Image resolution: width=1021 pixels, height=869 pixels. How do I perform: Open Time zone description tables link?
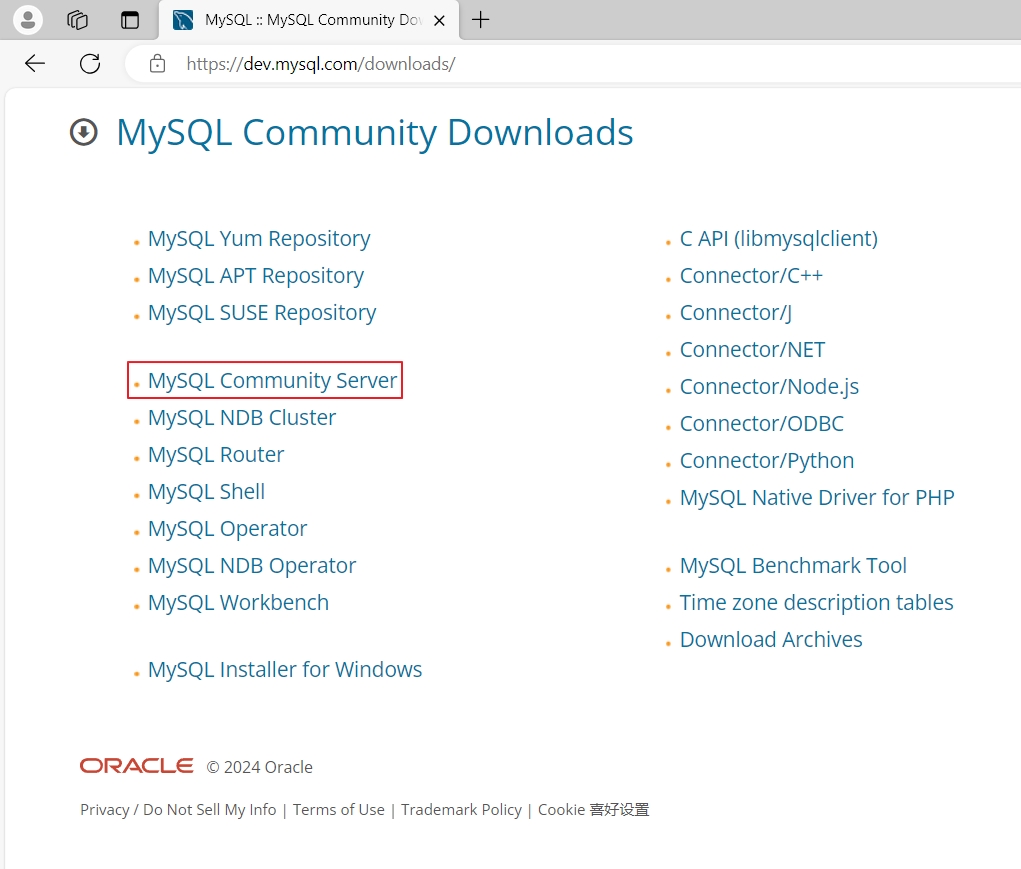click(x=816, y=603)
